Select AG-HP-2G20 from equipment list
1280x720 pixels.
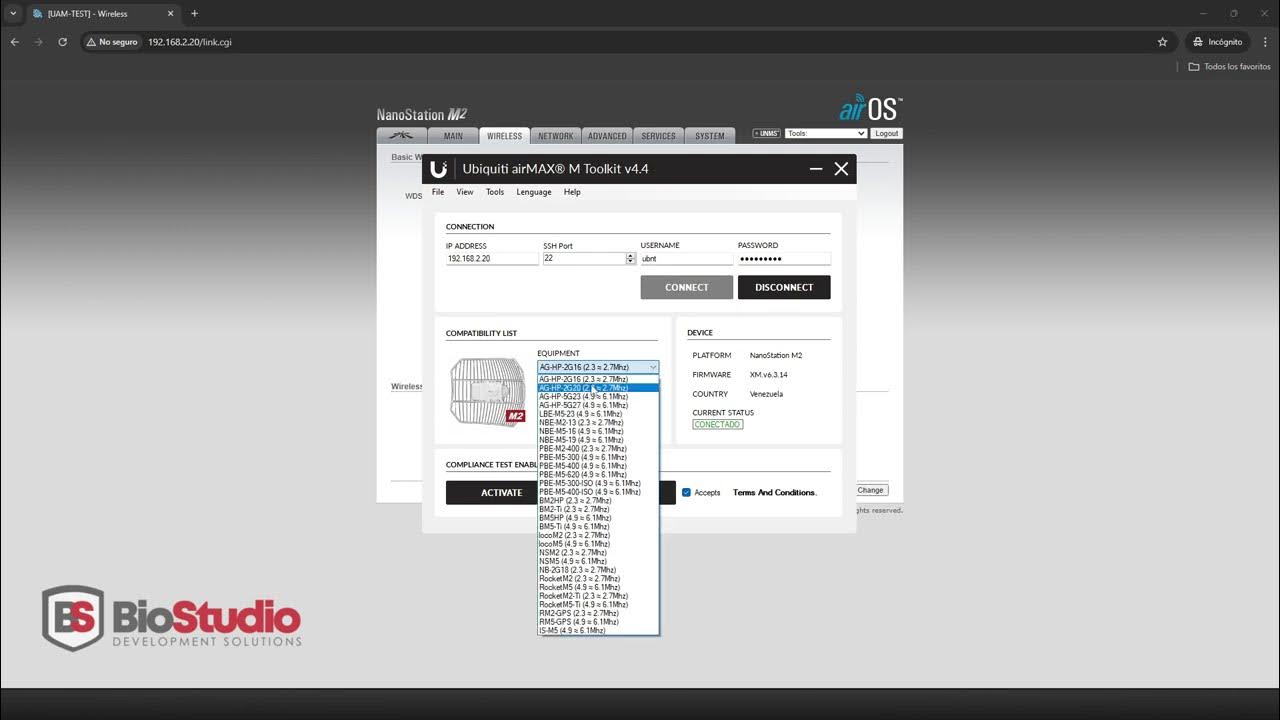point(598,388)
